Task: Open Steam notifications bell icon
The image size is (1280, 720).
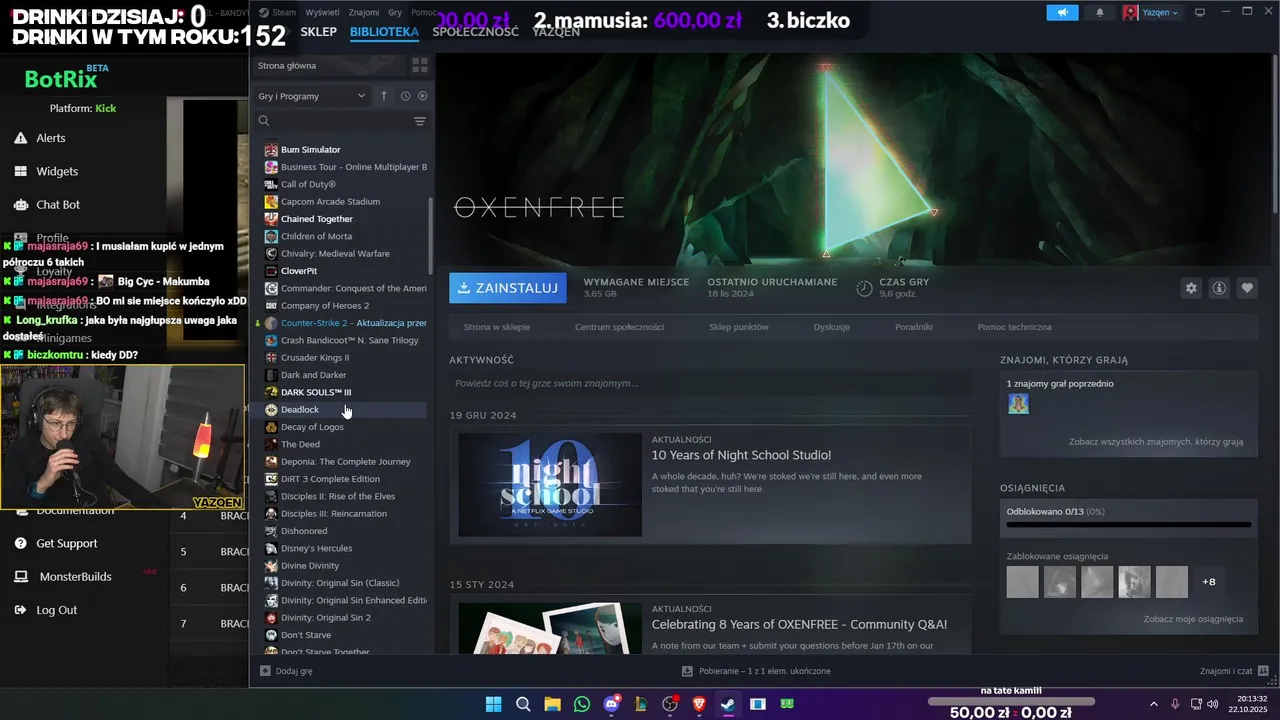Action: coord(1100,12)
